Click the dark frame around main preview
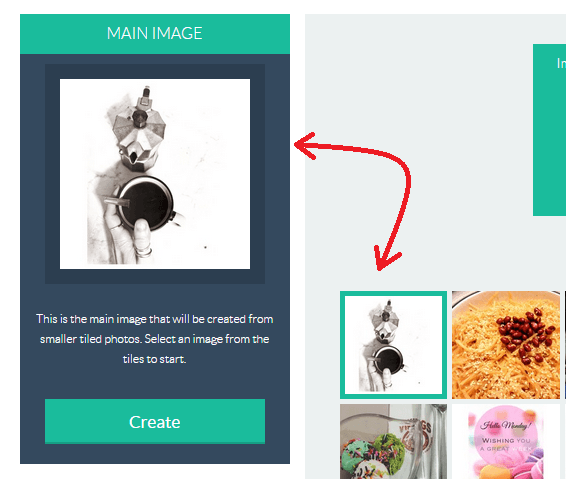566x479 pixels. point(155,71)
